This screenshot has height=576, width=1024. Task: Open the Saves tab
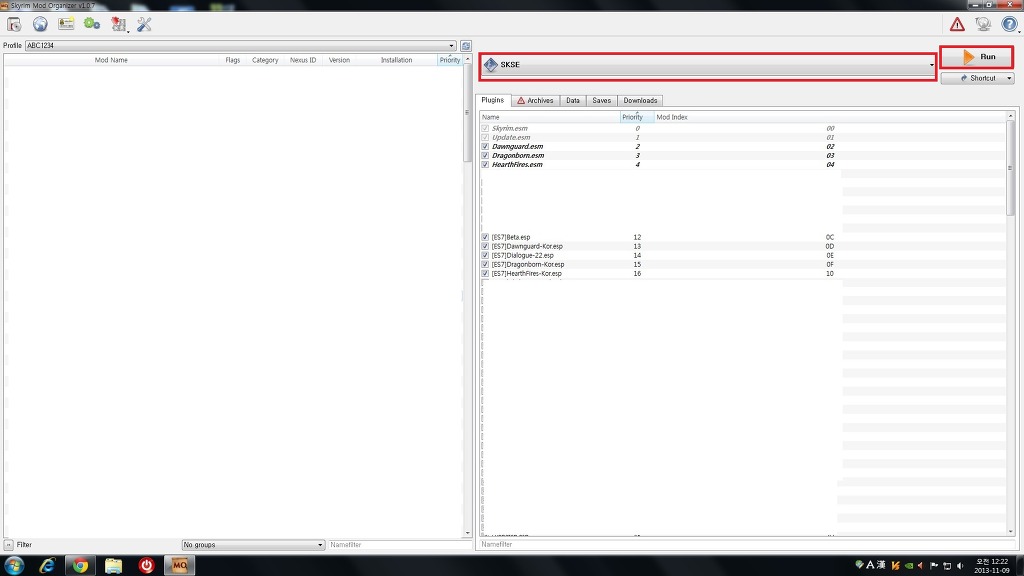tap(601, 101)
